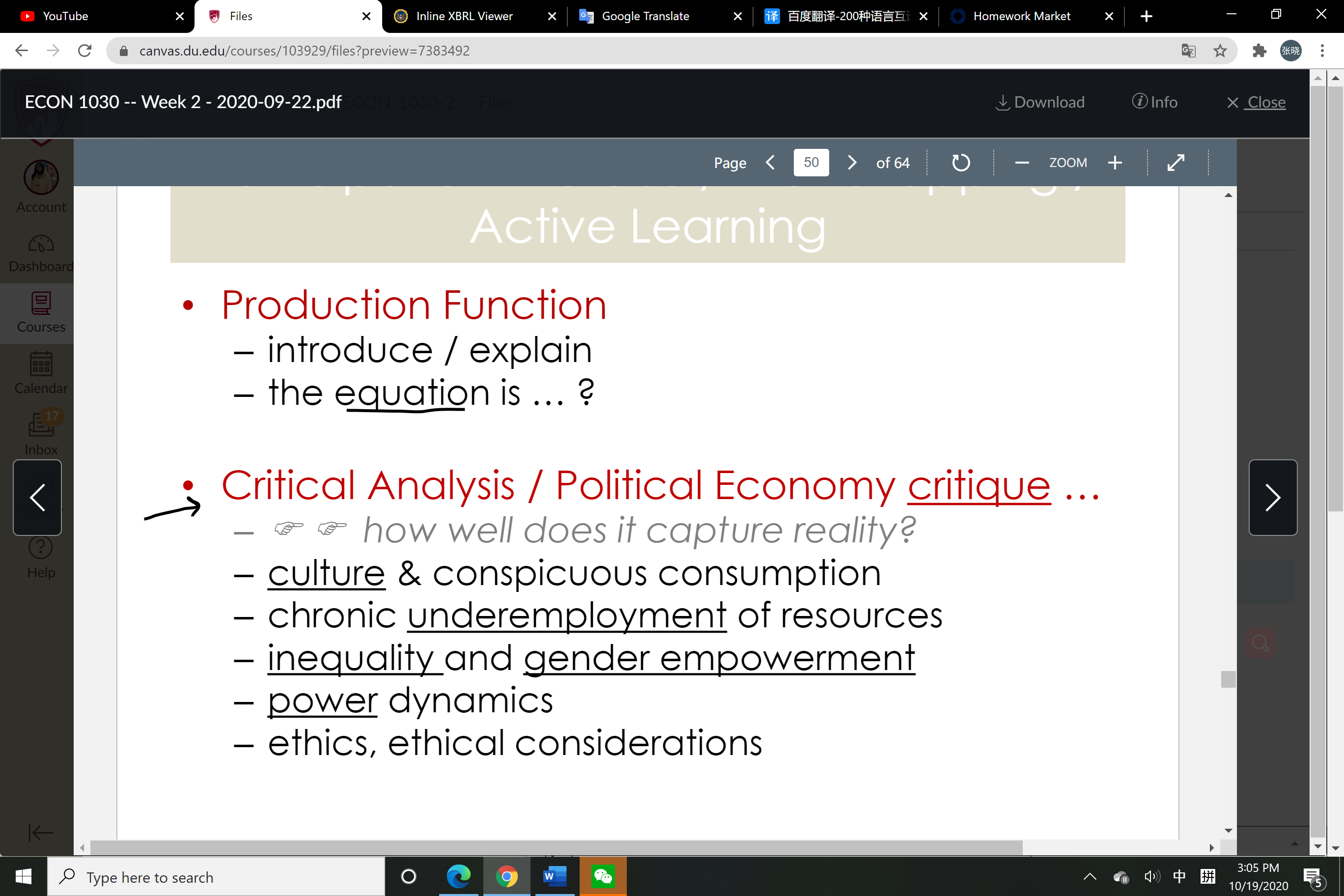Click the volume icon in system tray
The width and height of the screenshot is (1344, 896).
1151,876
